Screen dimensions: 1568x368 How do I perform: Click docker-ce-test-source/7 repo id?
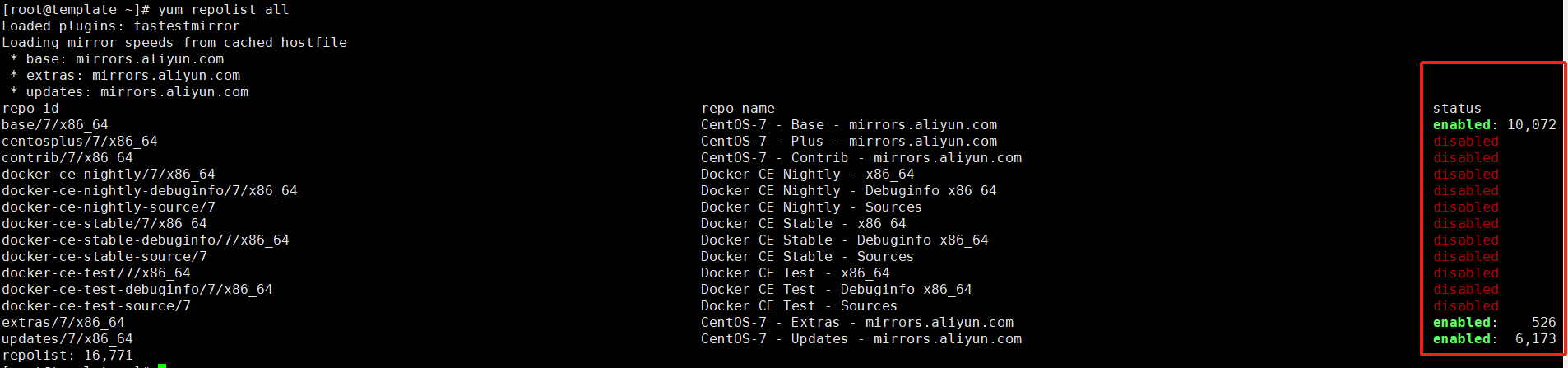tap(96, 306)
